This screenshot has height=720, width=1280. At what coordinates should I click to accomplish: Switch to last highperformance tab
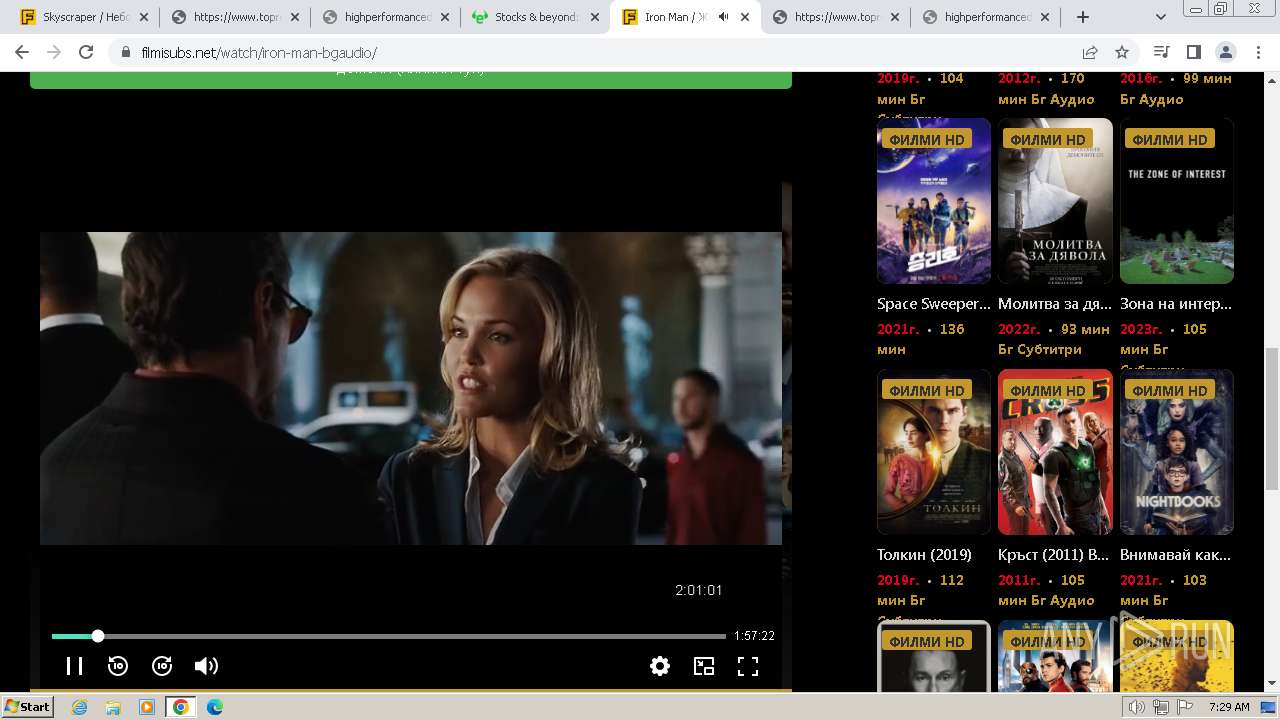coord(985,17)
